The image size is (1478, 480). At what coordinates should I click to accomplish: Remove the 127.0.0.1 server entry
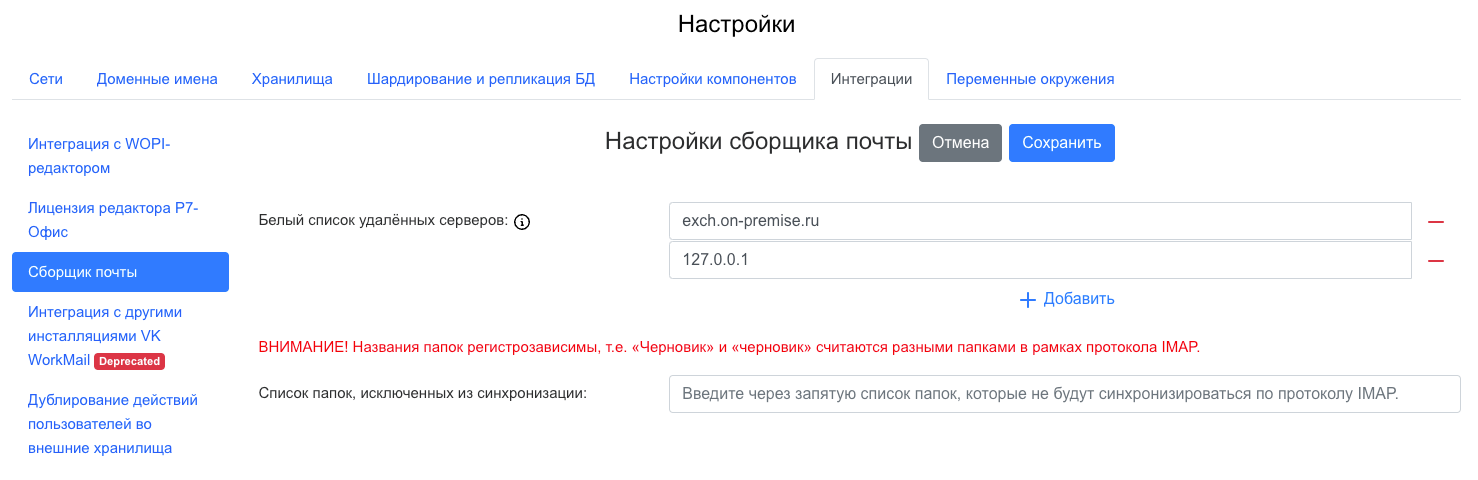(1436, 260)
